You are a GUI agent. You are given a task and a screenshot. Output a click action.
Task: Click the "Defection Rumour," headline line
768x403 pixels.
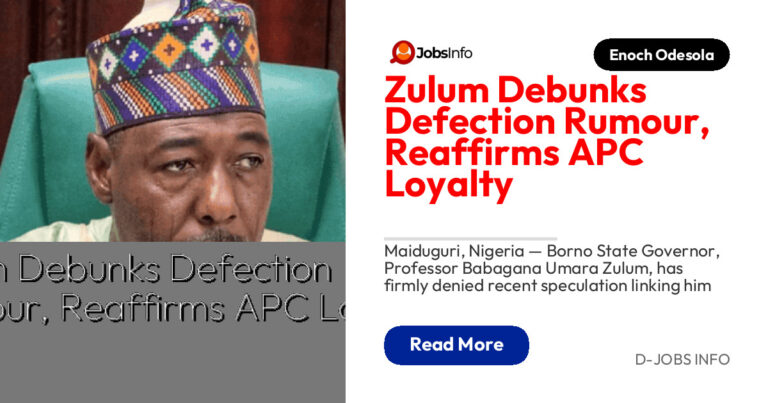(547, 121)
